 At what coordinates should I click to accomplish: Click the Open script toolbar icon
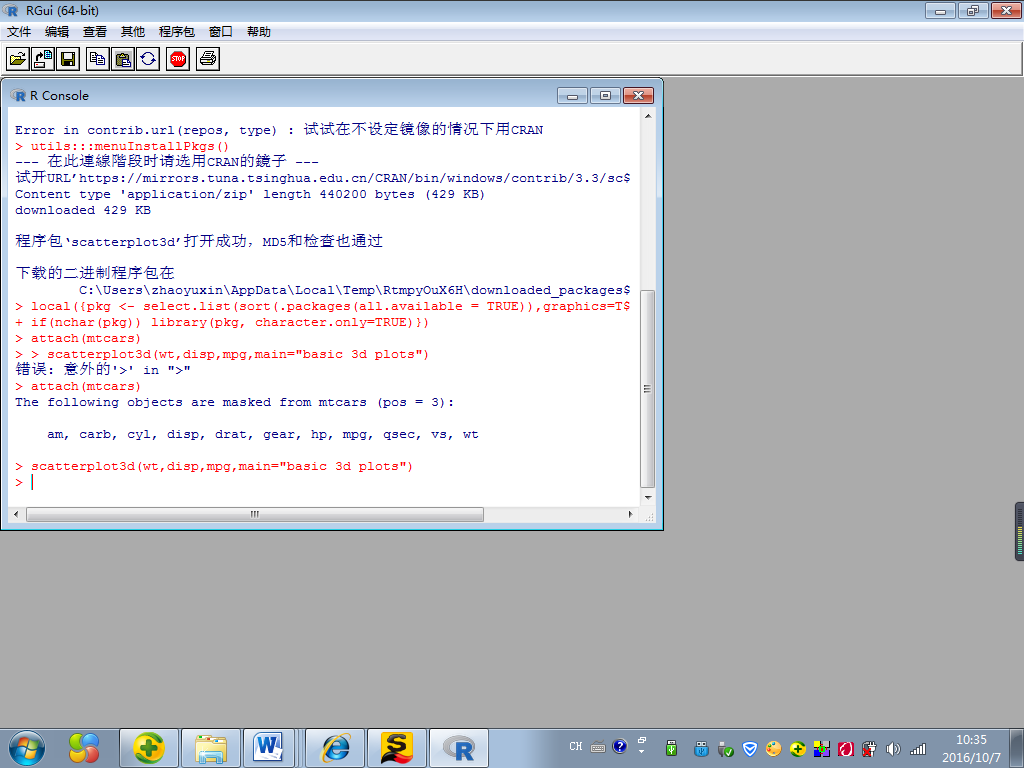pos(18,59)
